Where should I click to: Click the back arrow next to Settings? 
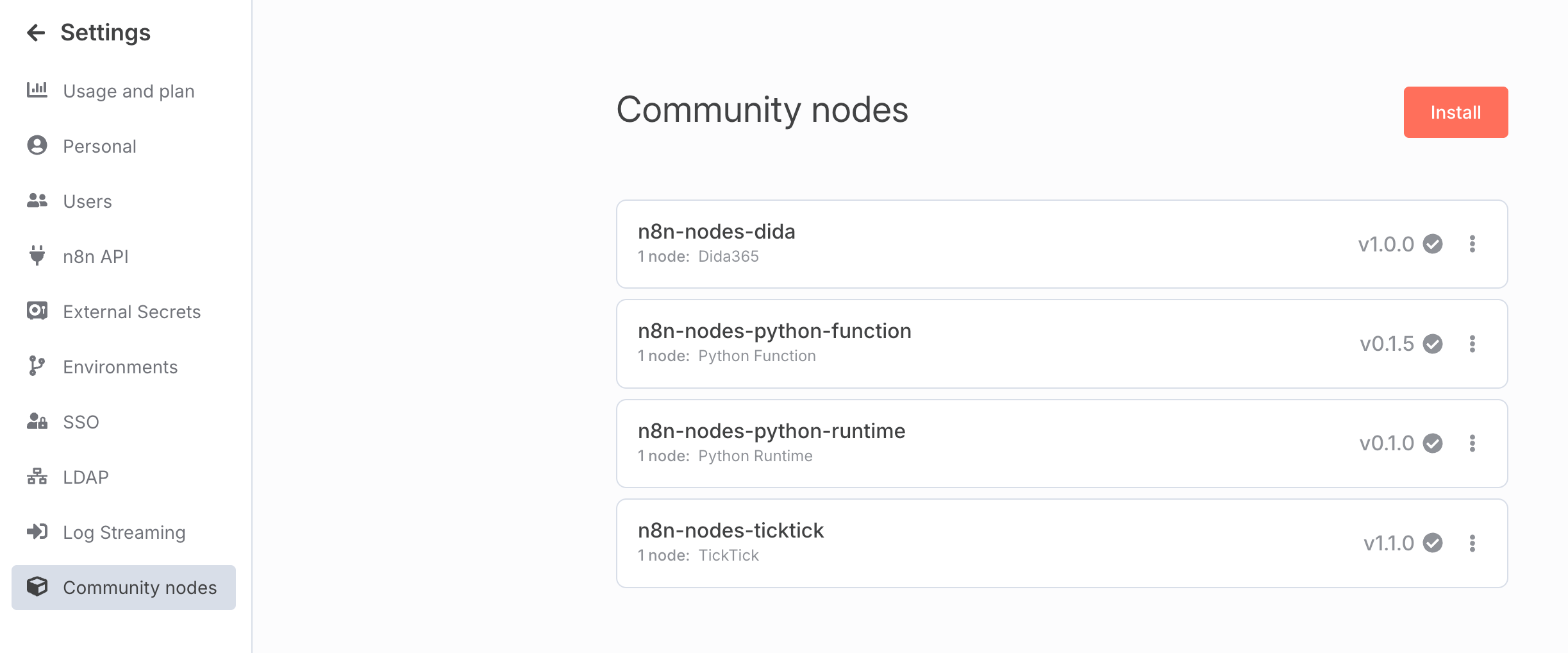tap(36, 33)
